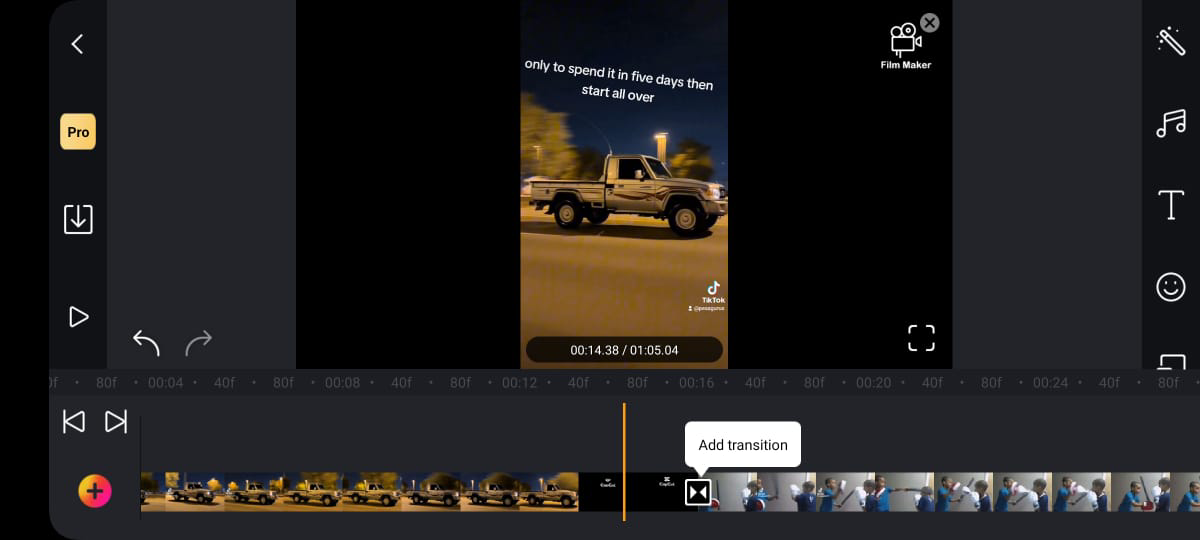The width and height of the screenshot is (1200, 540).
Task: Select the black CapCut clip in timeline
Action: coord(637,492)
